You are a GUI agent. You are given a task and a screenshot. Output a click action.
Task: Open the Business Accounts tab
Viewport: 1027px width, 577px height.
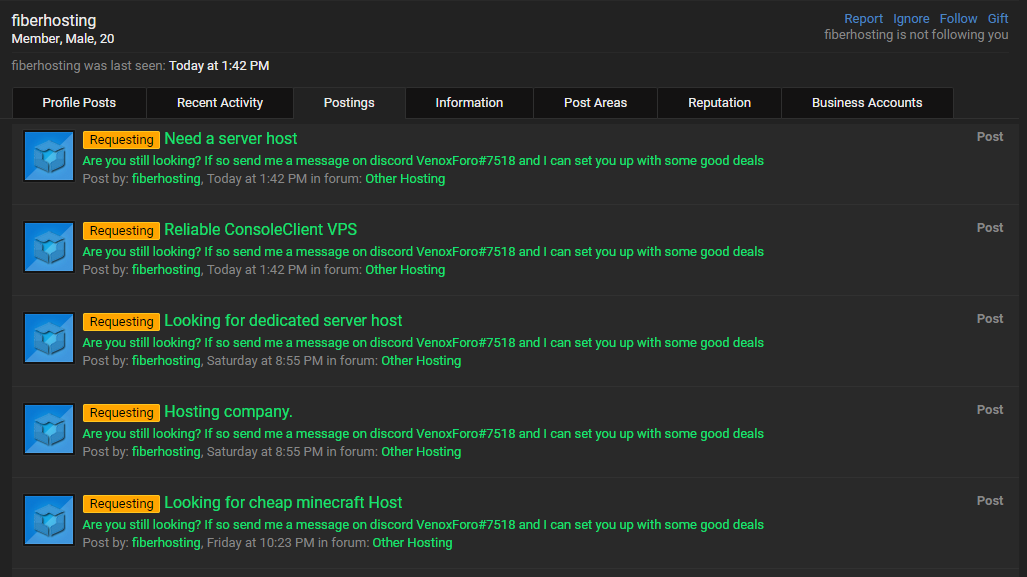click(x=867, y=103)
